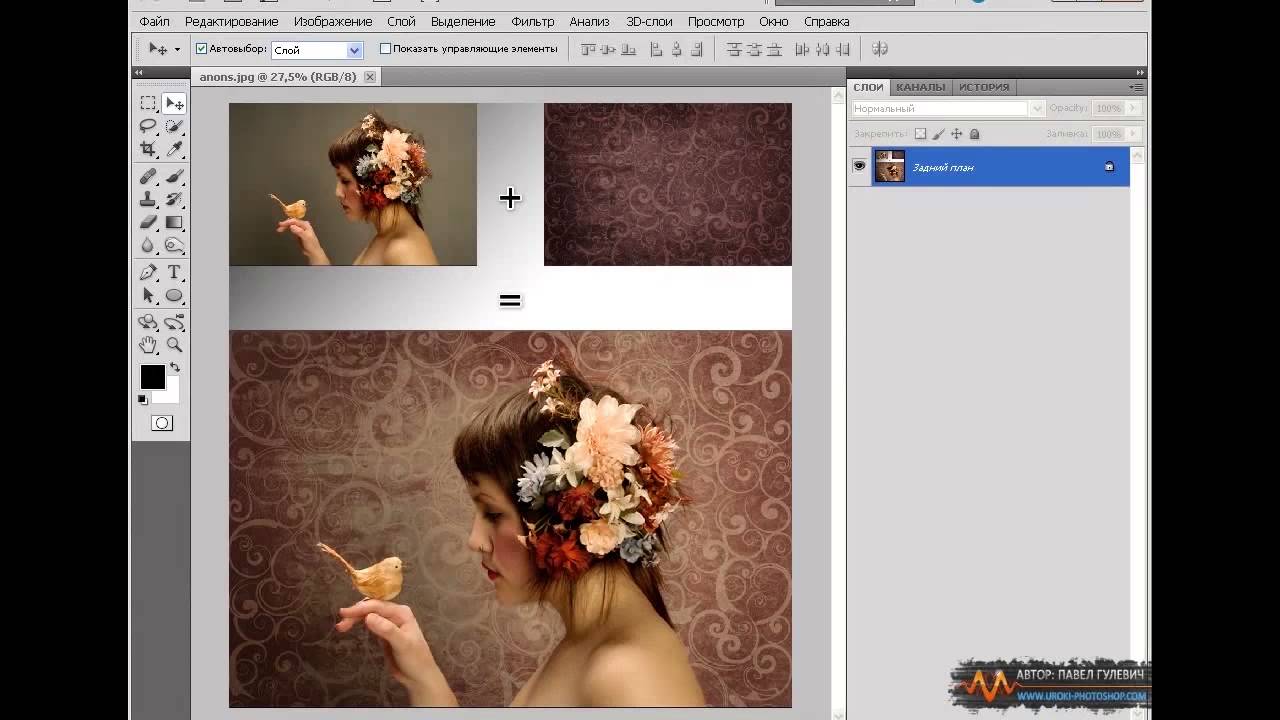
Task: Select the Dodge tool
Action: [x=174, y=245]
